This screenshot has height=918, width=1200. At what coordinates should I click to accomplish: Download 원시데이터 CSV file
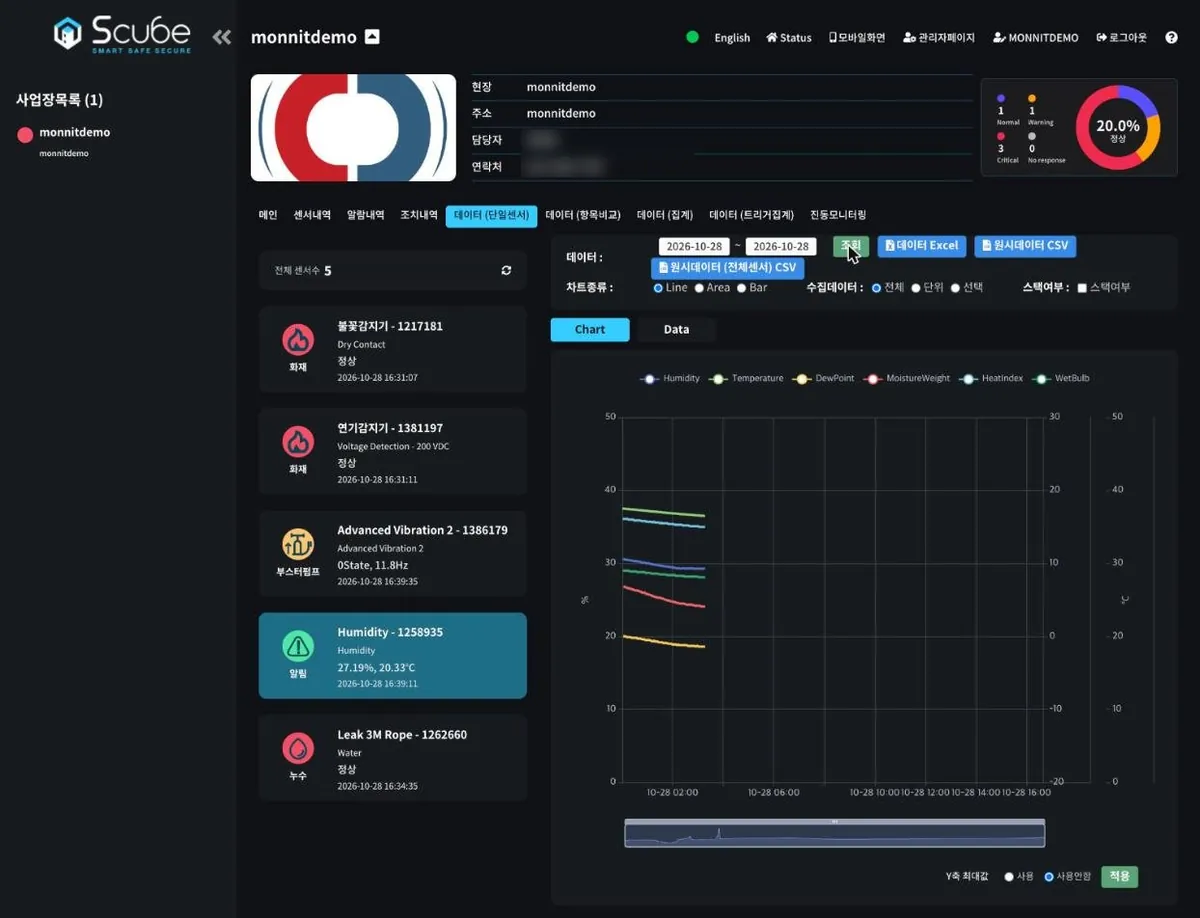1025,246
